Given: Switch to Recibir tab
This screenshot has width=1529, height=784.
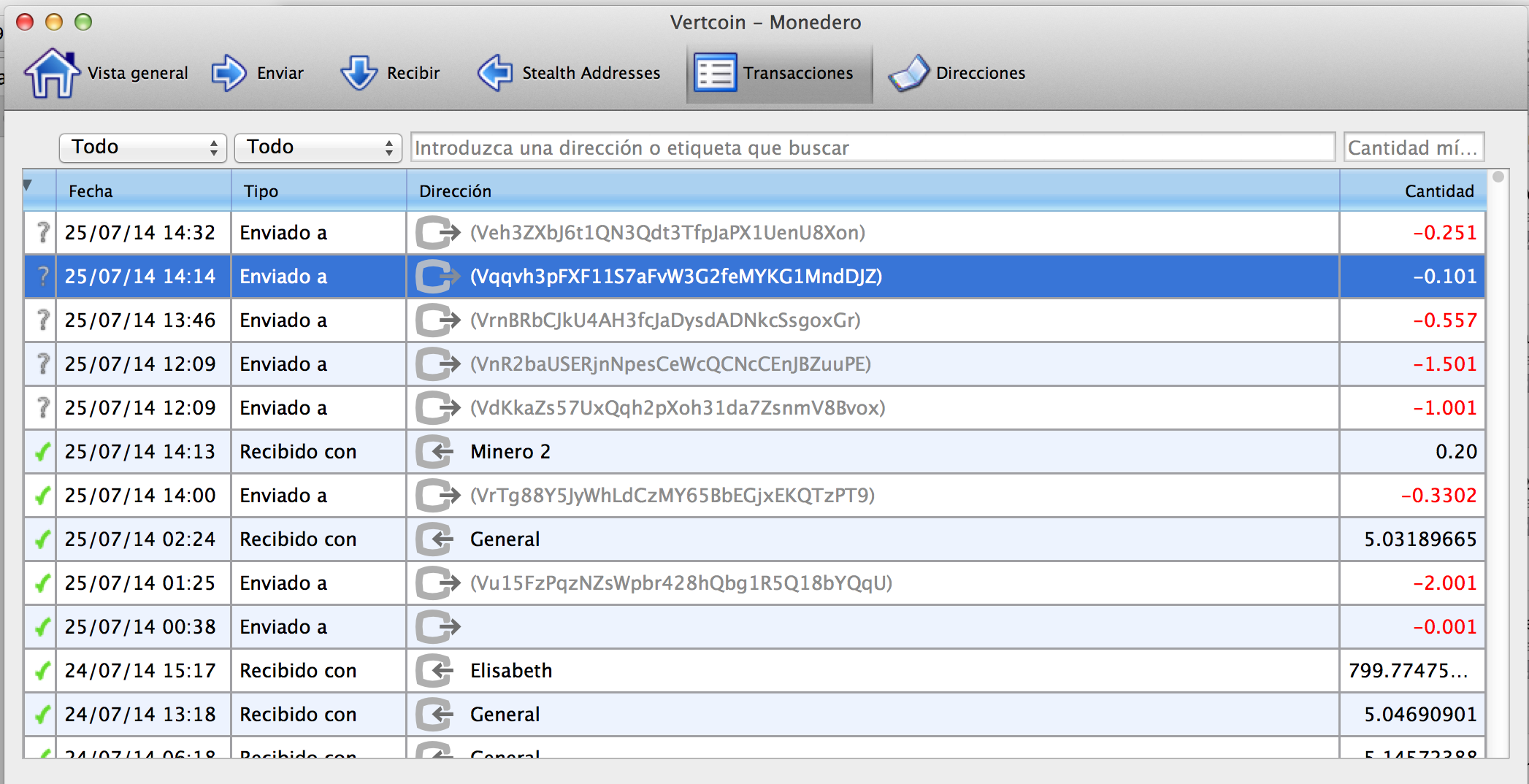Looking at the screenshot, I should click(x=391, y=73).
